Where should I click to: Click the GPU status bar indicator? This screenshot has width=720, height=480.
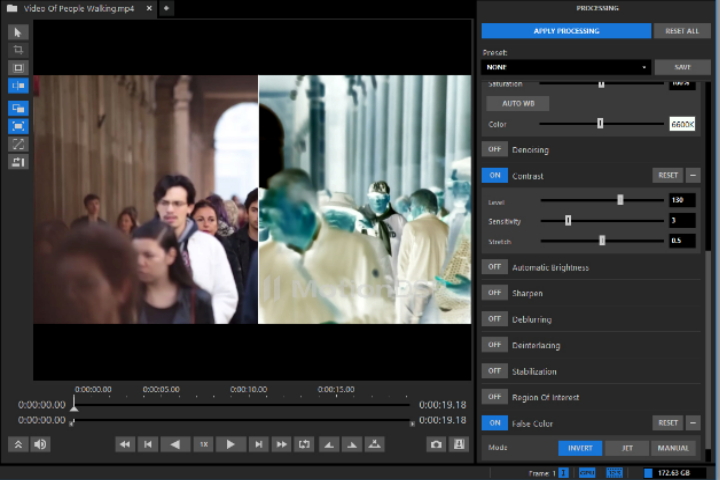(587, 473)
